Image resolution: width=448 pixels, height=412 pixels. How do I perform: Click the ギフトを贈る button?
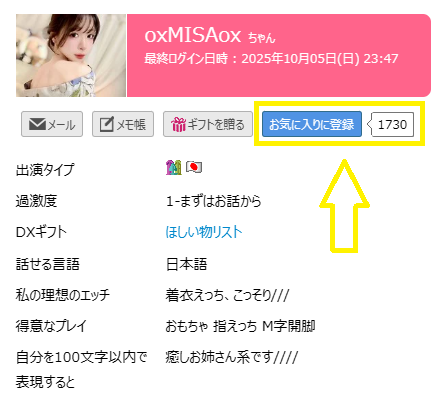click(208, 124)
